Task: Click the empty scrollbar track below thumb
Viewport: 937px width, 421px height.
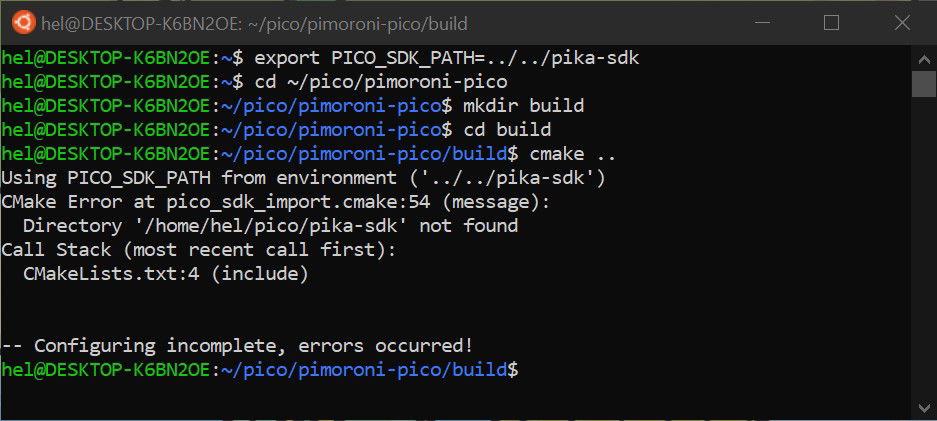Action: (x=925, y=250)
